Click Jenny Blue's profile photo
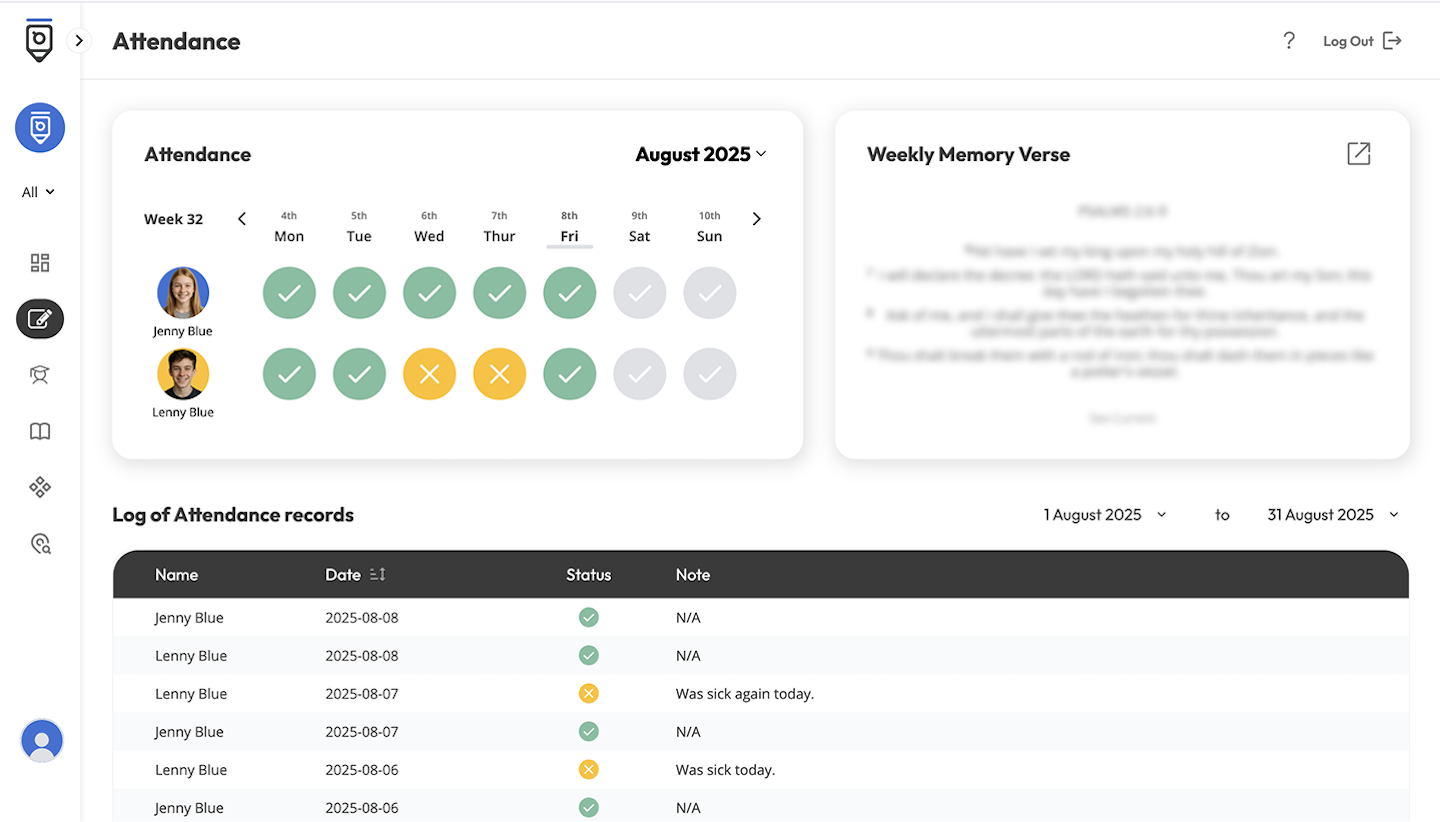 coord(183,293)
